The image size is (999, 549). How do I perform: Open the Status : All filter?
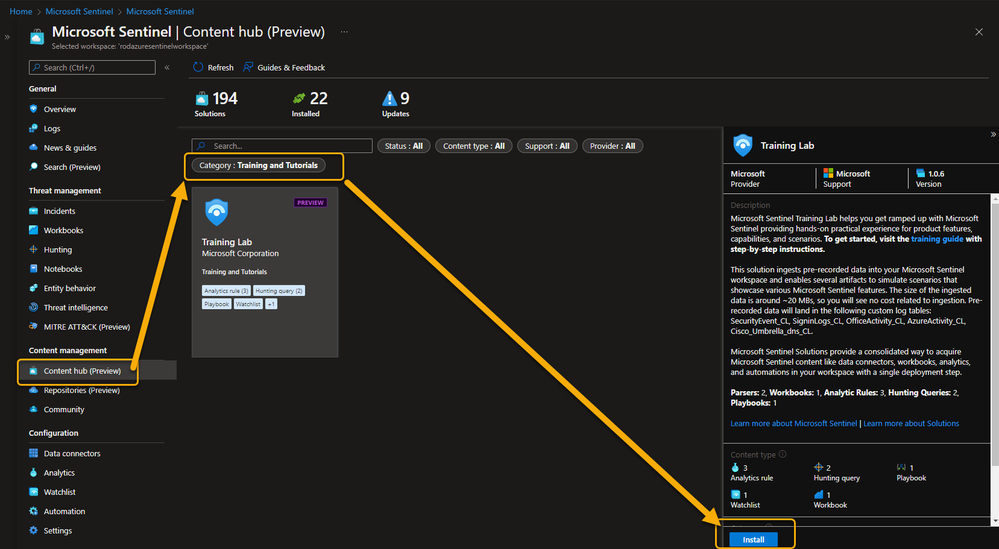403,146
